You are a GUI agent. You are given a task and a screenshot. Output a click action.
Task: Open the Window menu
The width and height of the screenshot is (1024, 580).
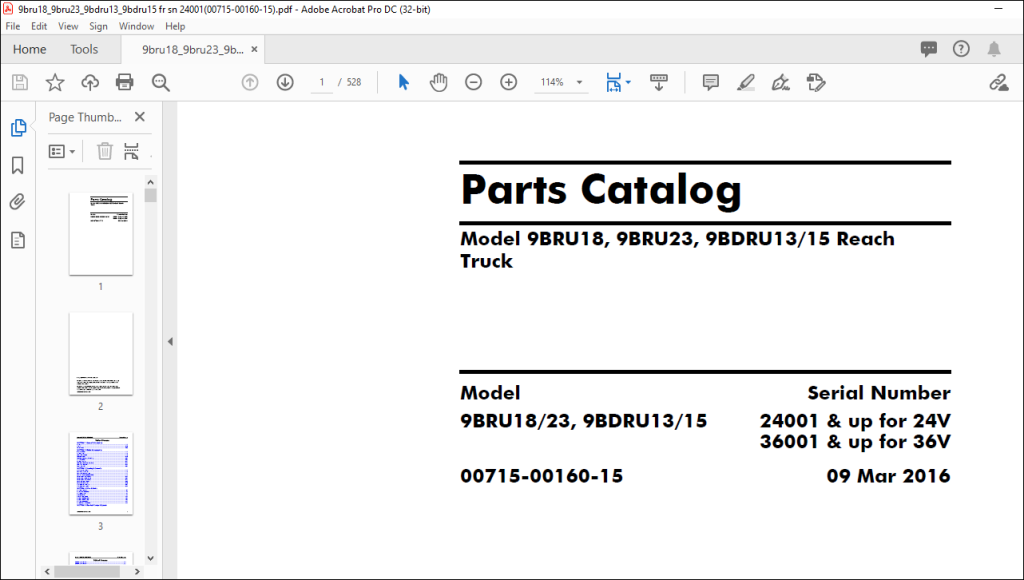coord(136,26)
